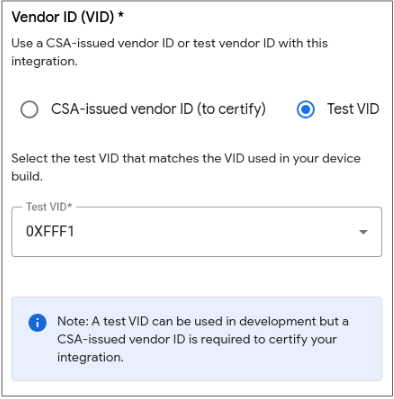This screenshot has width=394, height=399.
Task: Click empty area inside Test VID select box
Action: 213,232
